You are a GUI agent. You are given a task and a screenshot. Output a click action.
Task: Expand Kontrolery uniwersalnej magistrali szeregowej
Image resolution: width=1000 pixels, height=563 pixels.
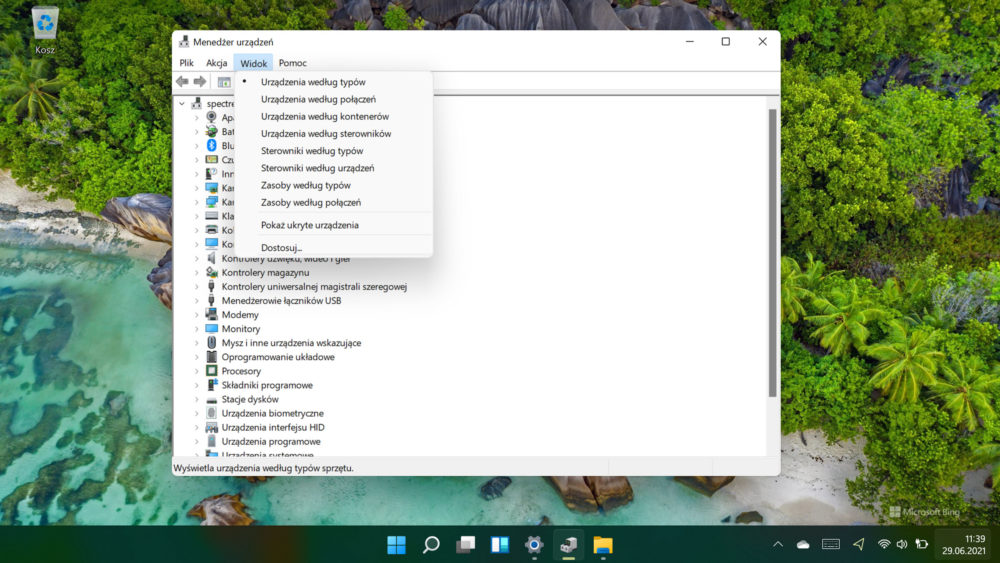(196, 287)
